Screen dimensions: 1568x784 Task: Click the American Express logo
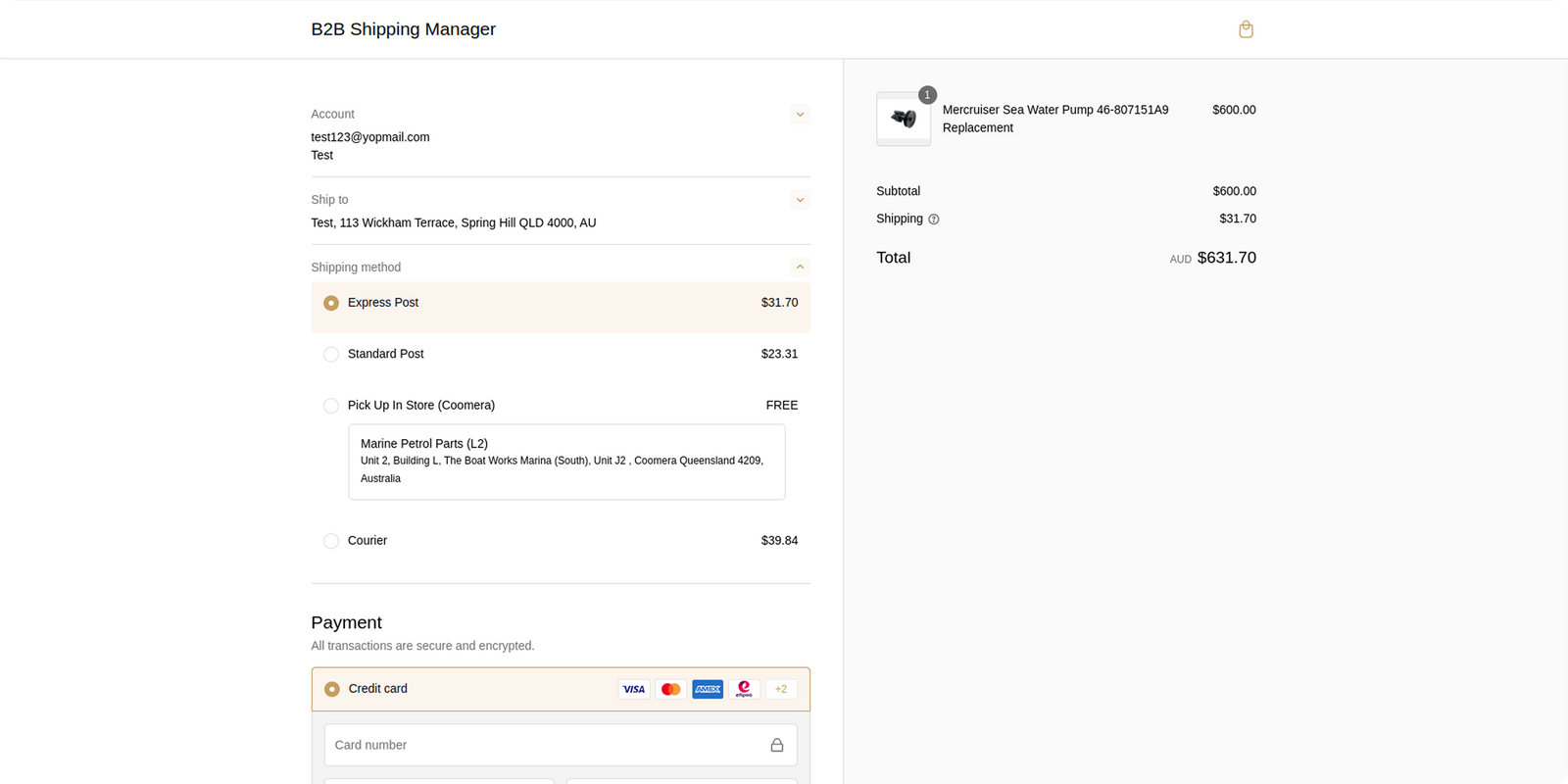pyautogui.click(x=708, y=689)
